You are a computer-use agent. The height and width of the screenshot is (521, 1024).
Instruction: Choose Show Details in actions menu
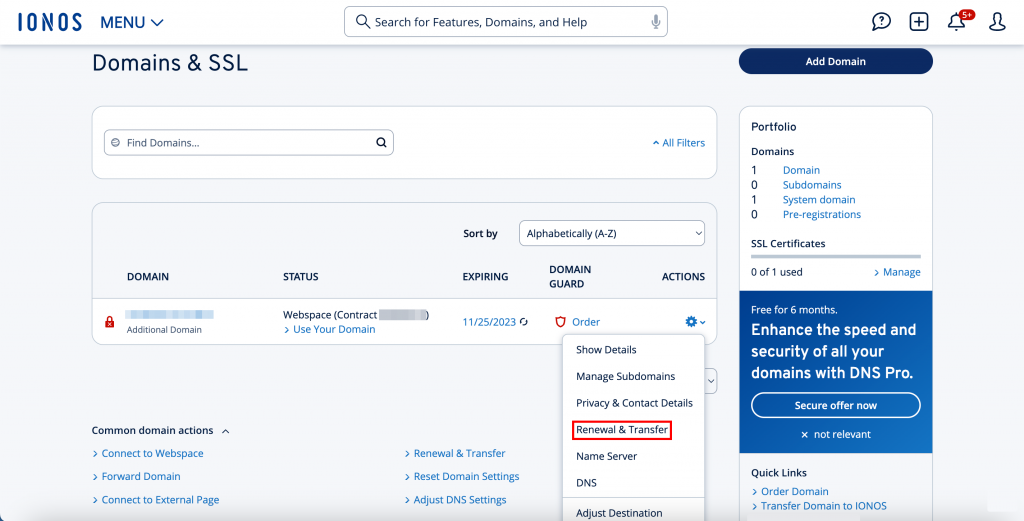[606, 350]
